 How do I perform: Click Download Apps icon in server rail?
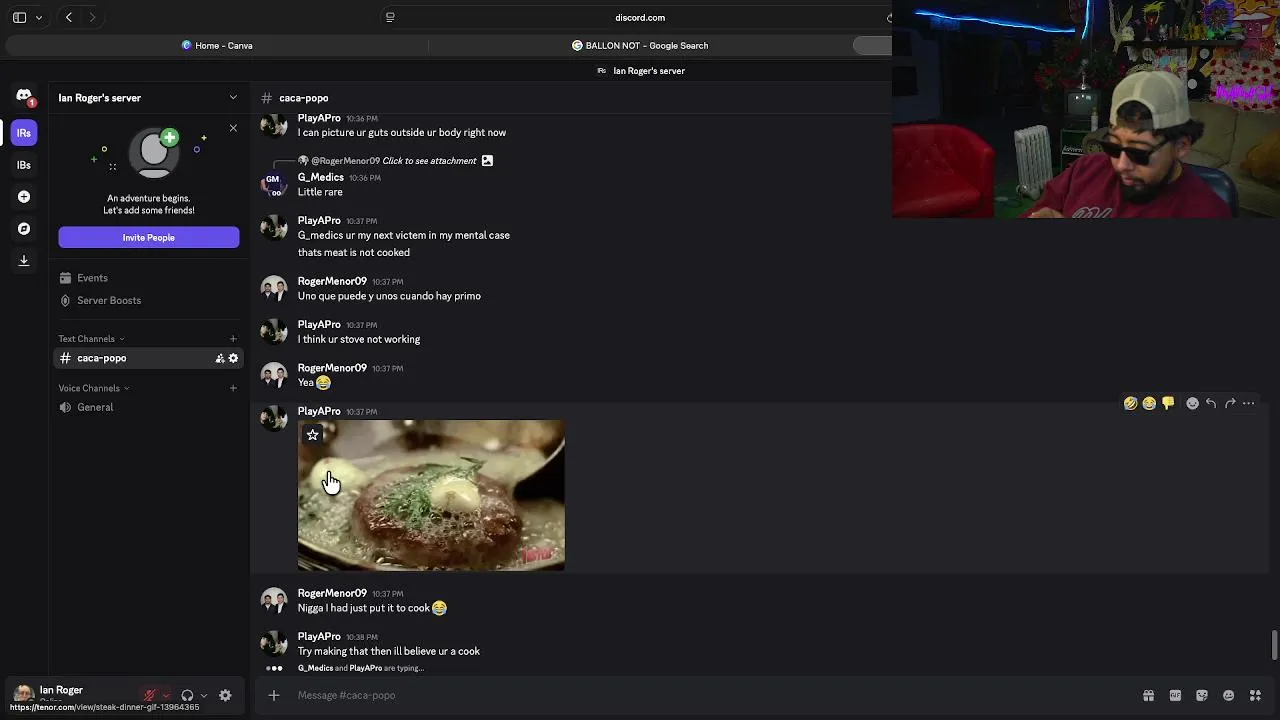(24, 261)
